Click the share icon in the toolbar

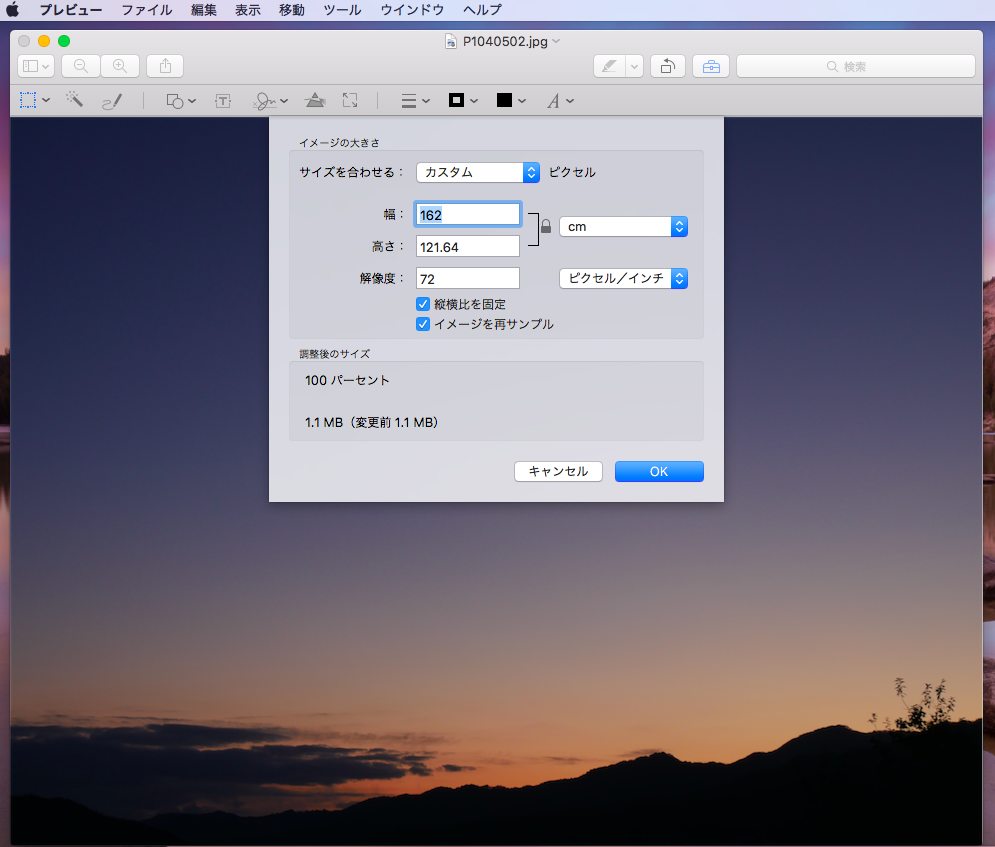pyautogui.click(x=165, y=66)
